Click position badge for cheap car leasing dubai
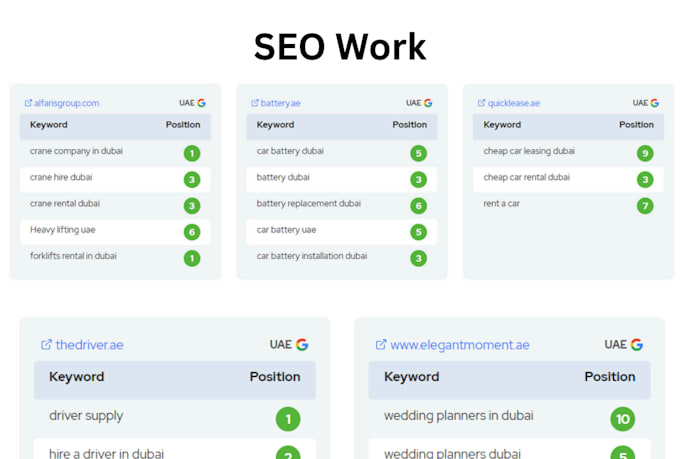Image resolution: width=680 pixels, height=459 pixels. point(645,153)
